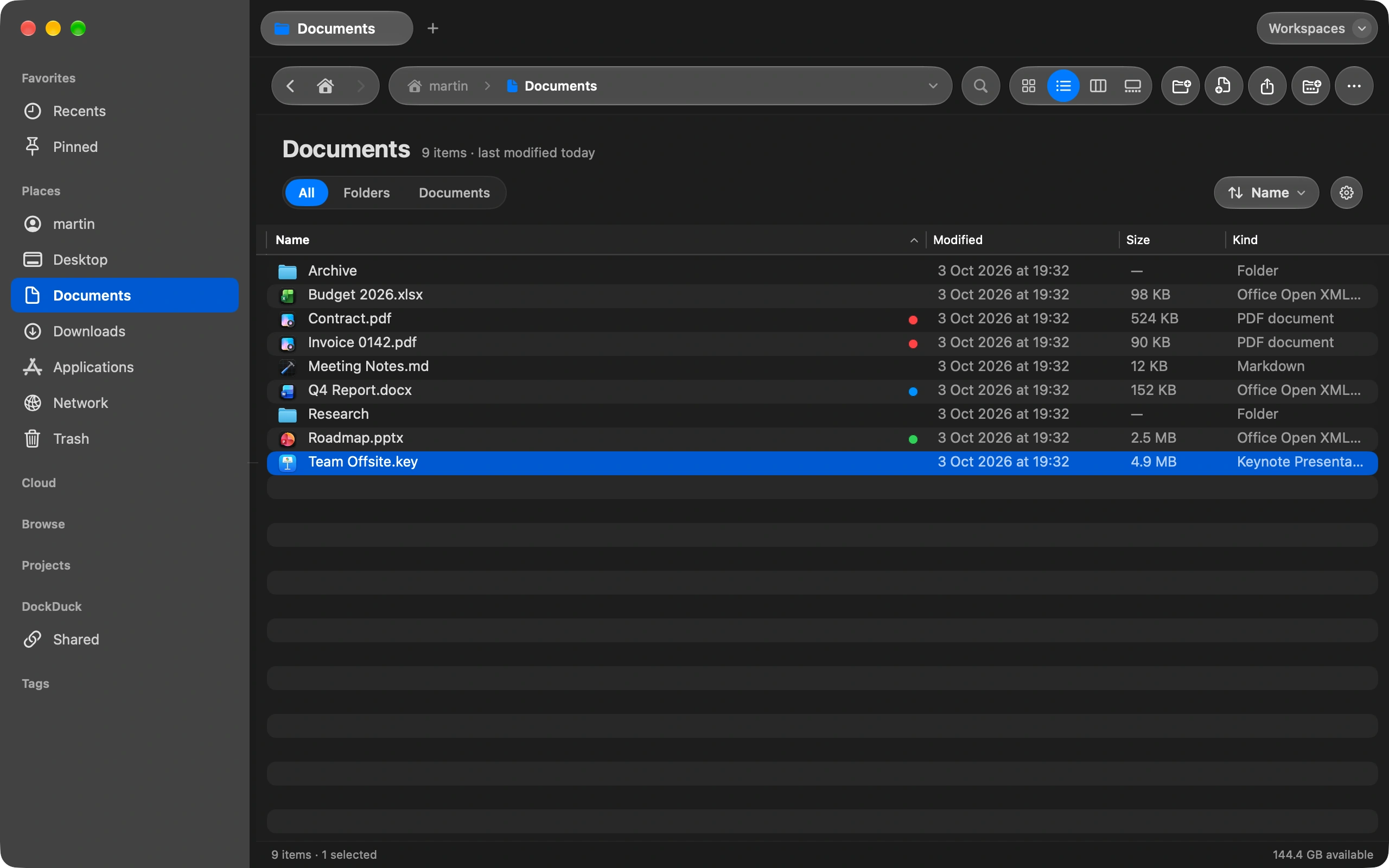1389x868 pixels.
Task: Click the red tag dot on Contract.pdf
Action: pos(913,320)
